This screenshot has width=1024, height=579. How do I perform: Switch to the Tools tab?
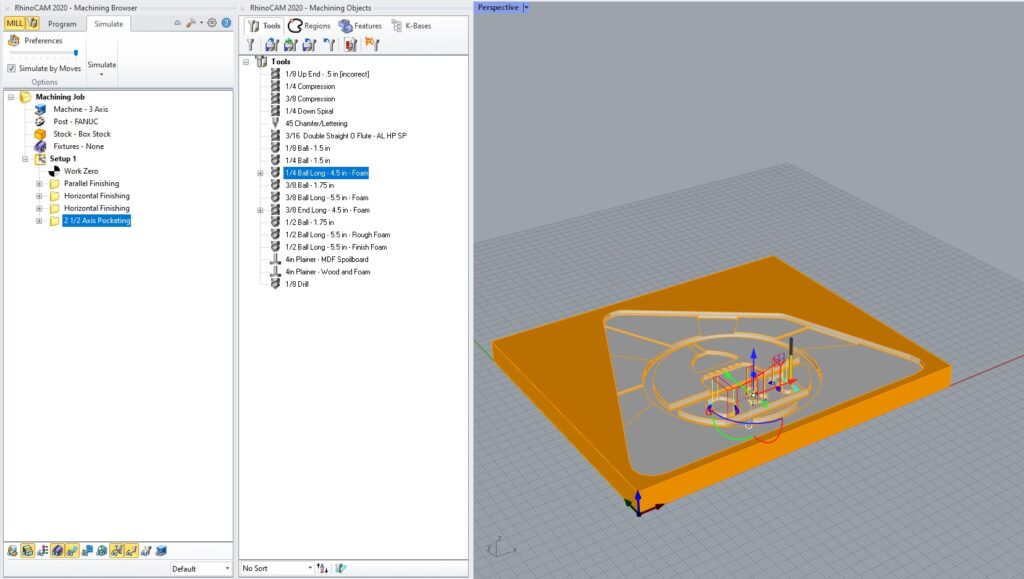click(264, 26)
